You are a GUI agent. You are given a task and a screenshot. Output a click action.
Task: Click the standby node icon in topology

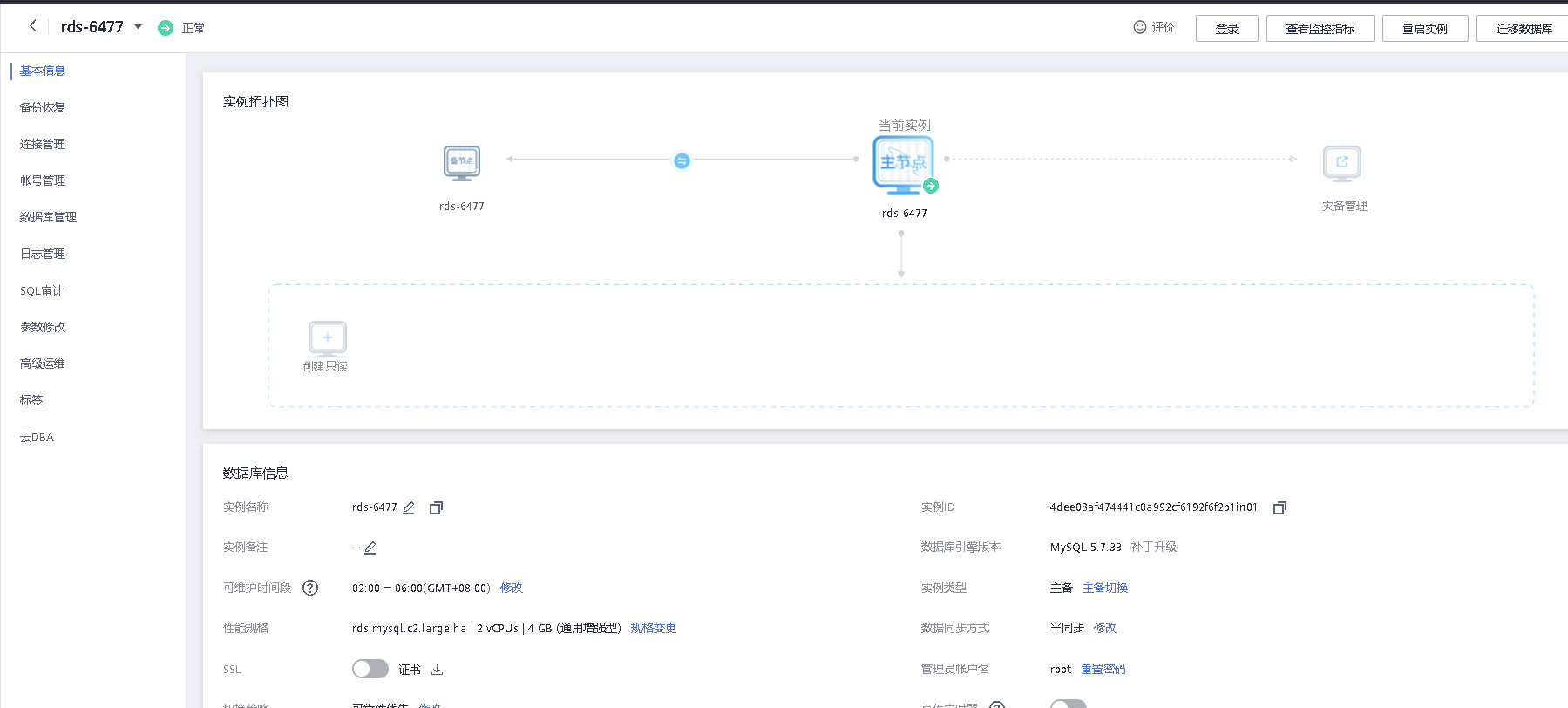(462, 163)
